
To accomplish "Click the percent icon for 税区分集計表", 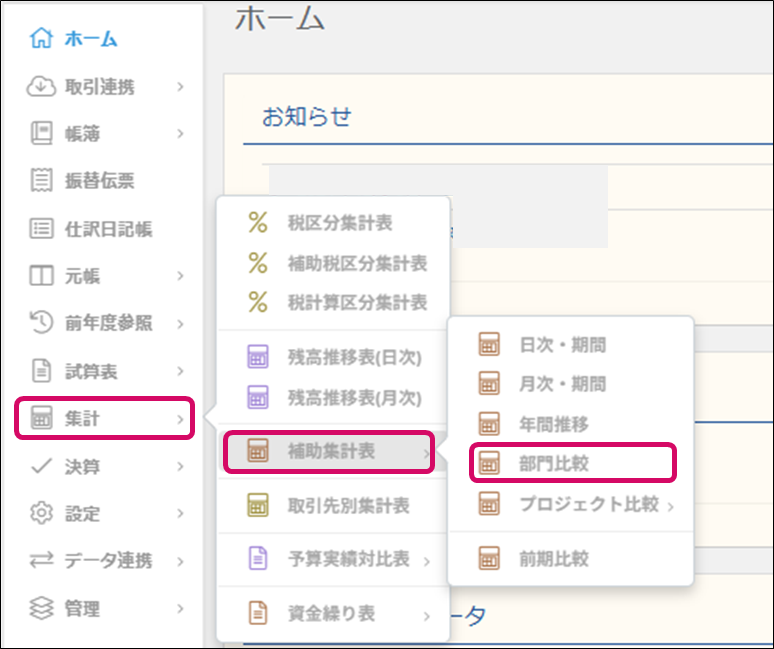I will coord(258,224).
